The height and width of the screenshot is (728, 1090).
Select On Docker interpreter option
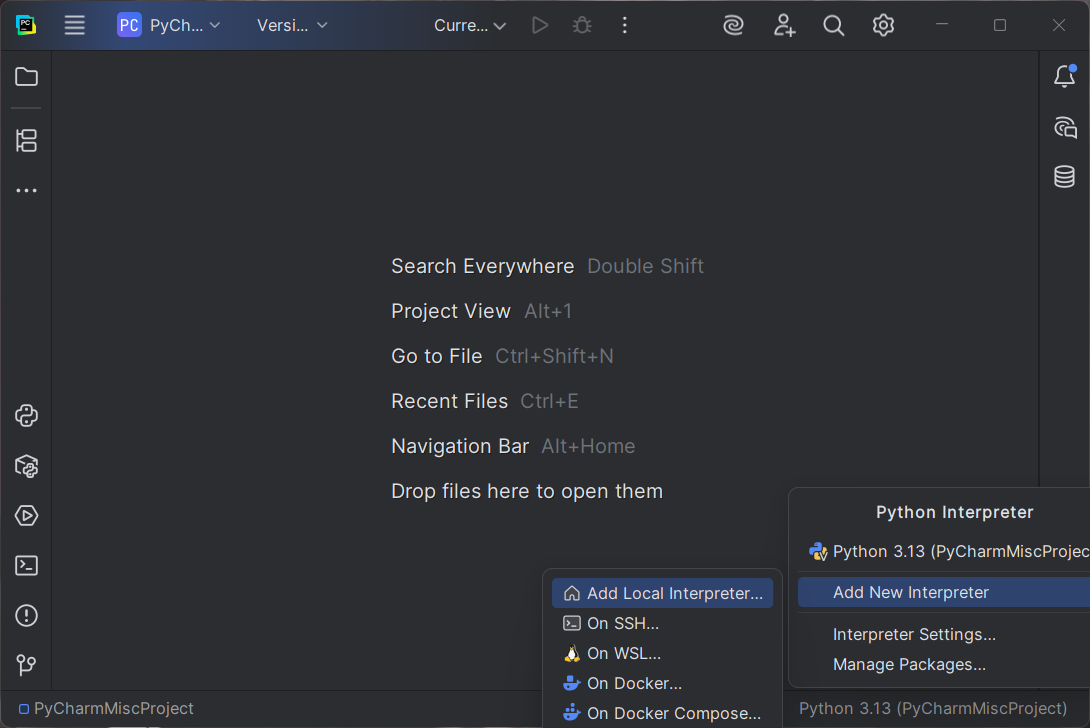coord(634,683)
